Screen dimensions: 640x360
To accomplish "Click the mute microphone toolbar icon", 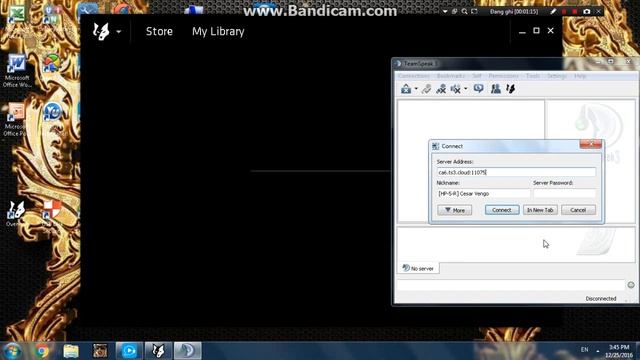I will (441, 89).
